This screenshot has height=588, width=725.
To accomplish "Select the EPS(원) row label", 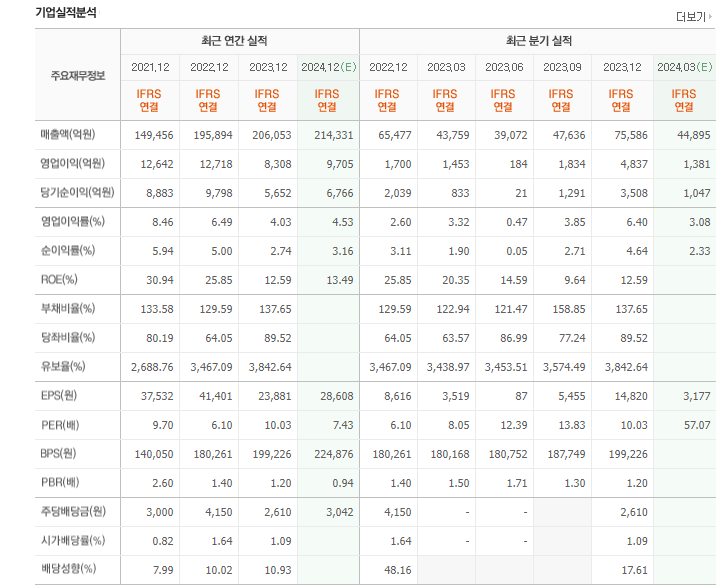I will click(x=59, y=396).
